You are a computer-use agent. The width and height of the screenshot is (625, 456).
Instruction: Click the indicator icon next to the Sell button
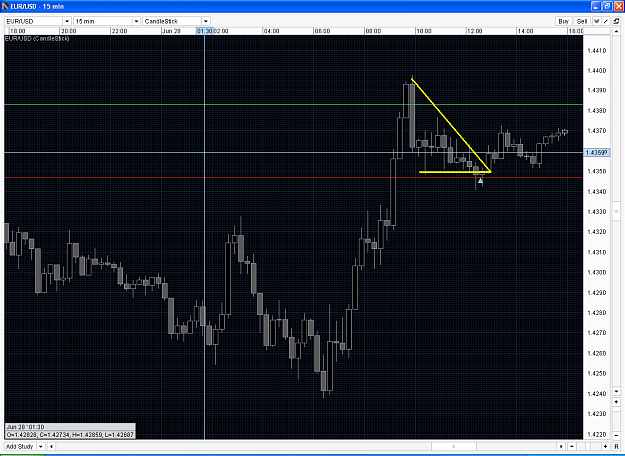[597, 21]
